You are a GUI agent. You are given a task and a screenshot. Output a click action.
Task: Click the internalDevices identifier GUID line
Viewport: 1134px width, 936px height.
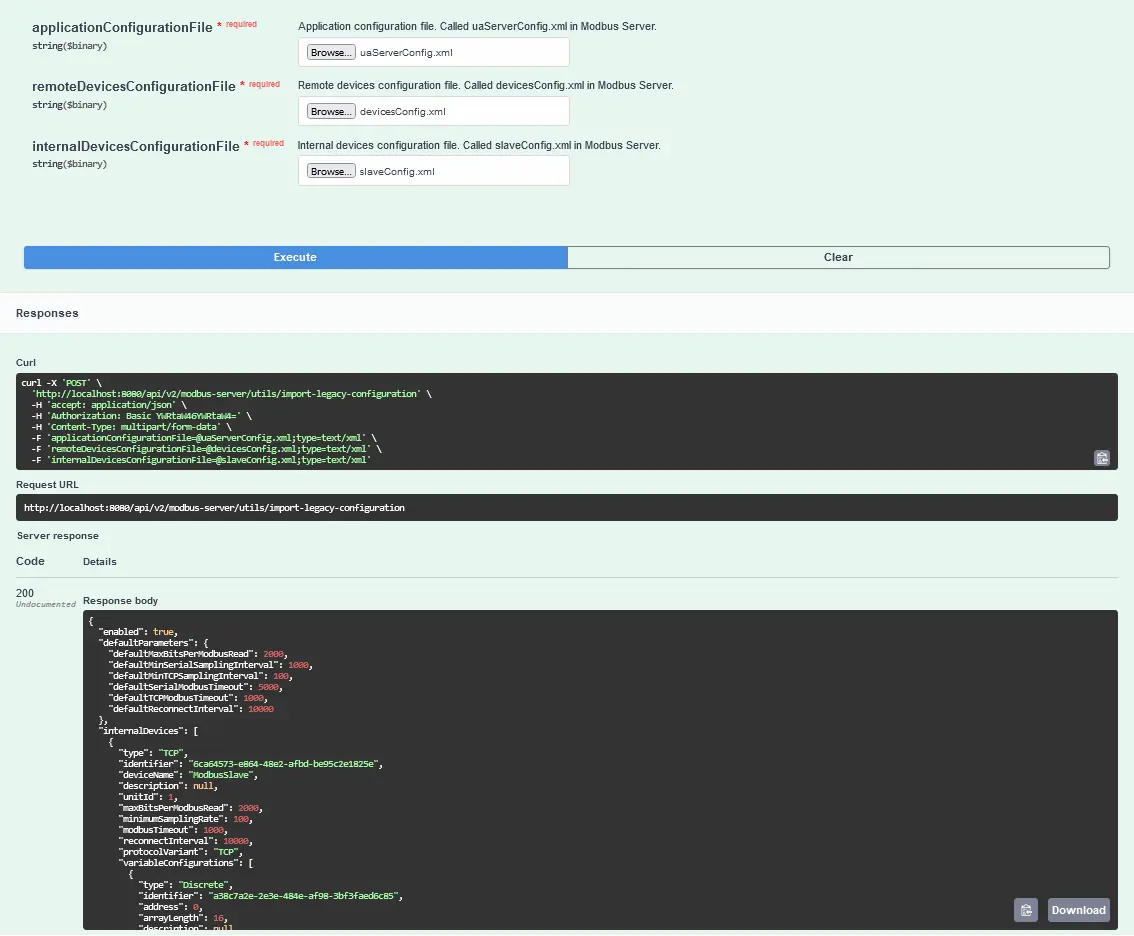(250, 764)
